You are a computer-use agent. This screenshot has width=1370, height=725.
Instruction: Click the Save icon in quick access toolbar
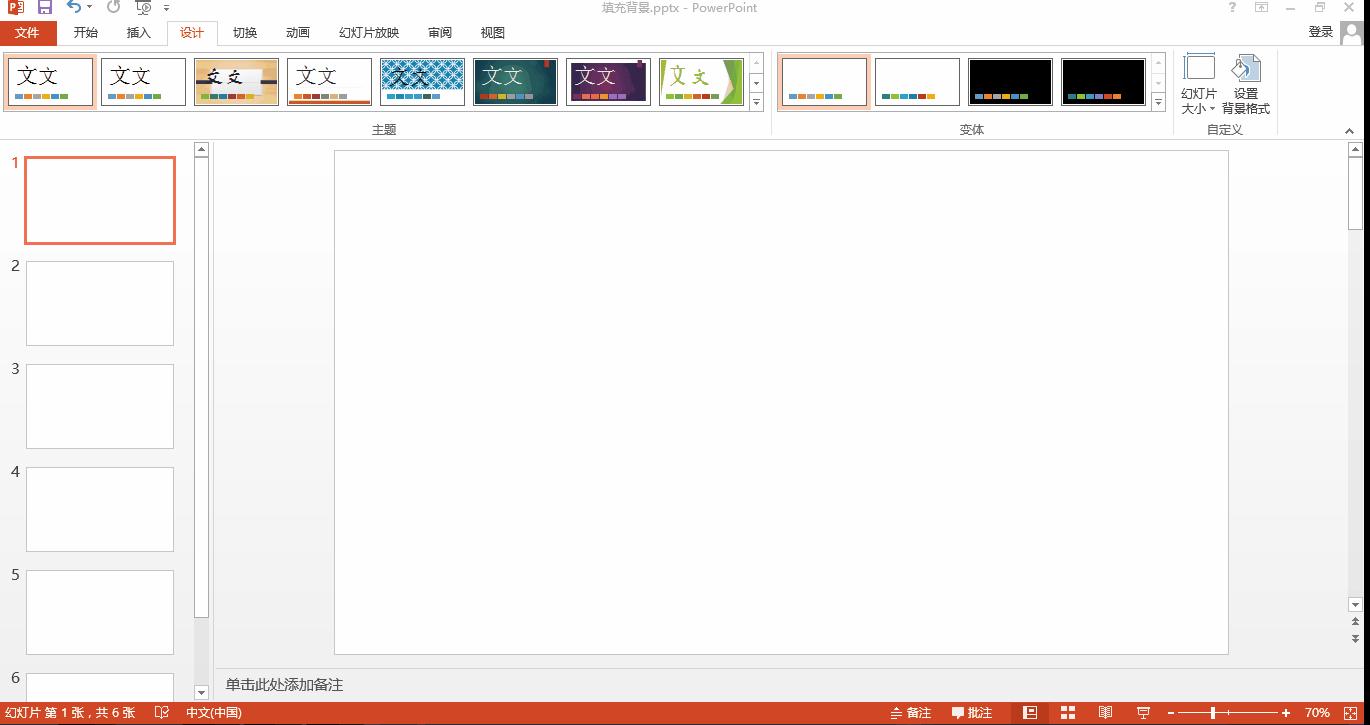45,8
